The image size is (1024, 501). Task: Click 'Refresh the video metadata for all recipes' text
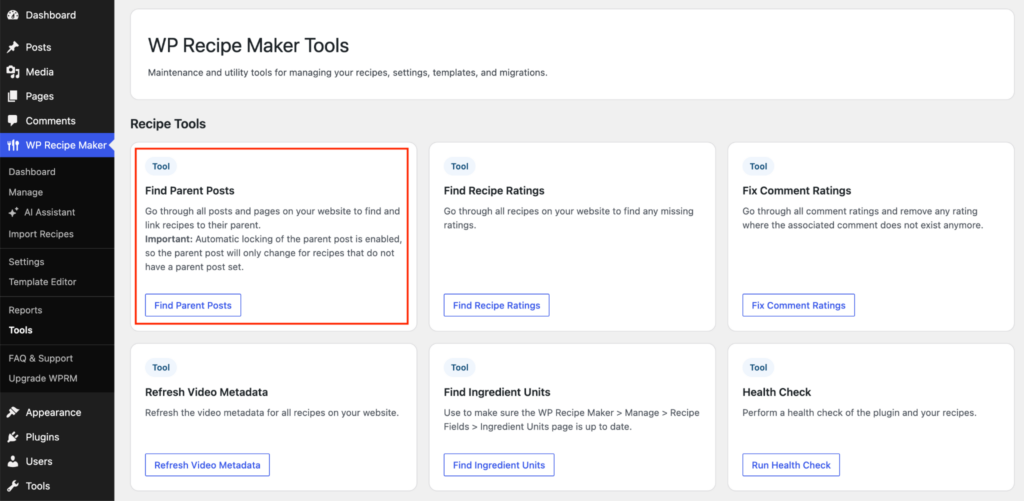[x=272, y=413]
